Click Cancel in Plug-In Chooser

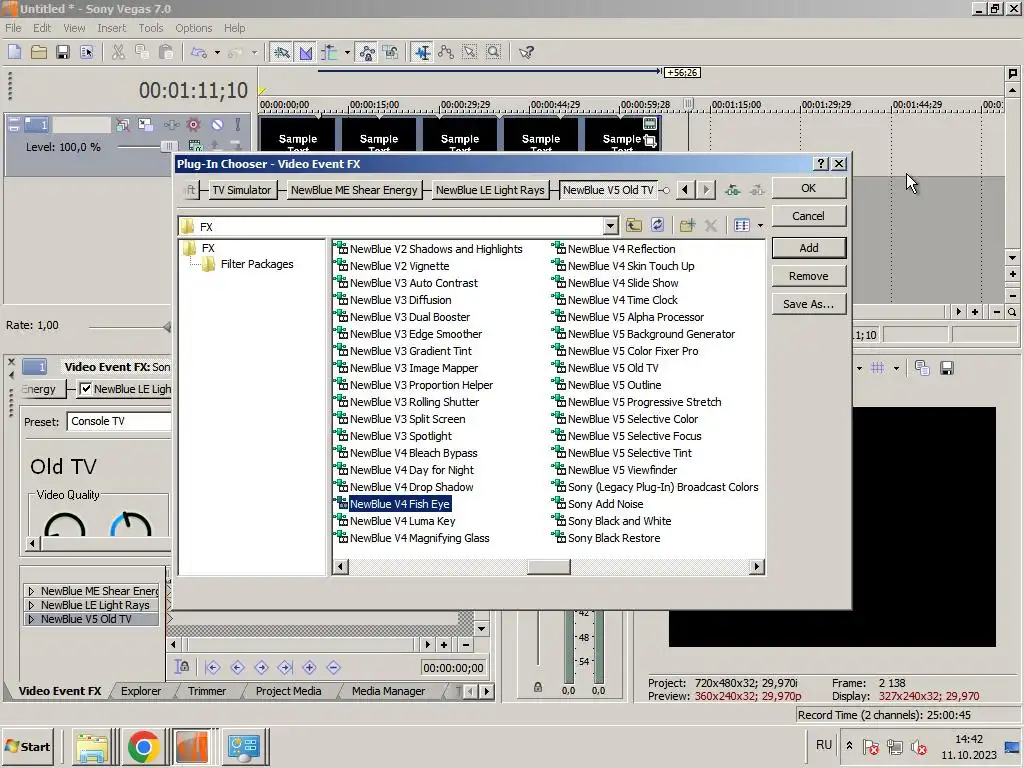808,216
